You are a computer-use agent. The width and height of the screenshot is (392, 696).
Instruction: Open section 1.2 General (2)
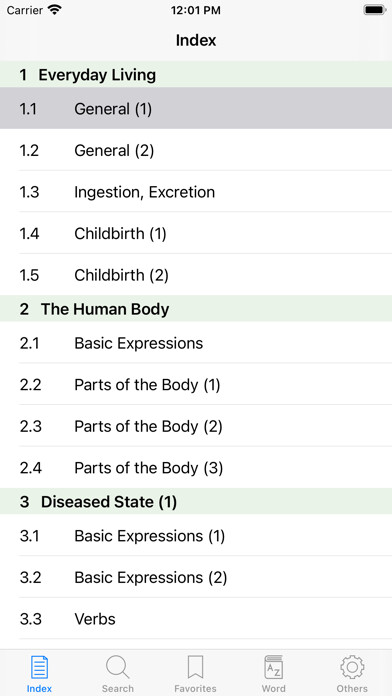coord(196,150)
